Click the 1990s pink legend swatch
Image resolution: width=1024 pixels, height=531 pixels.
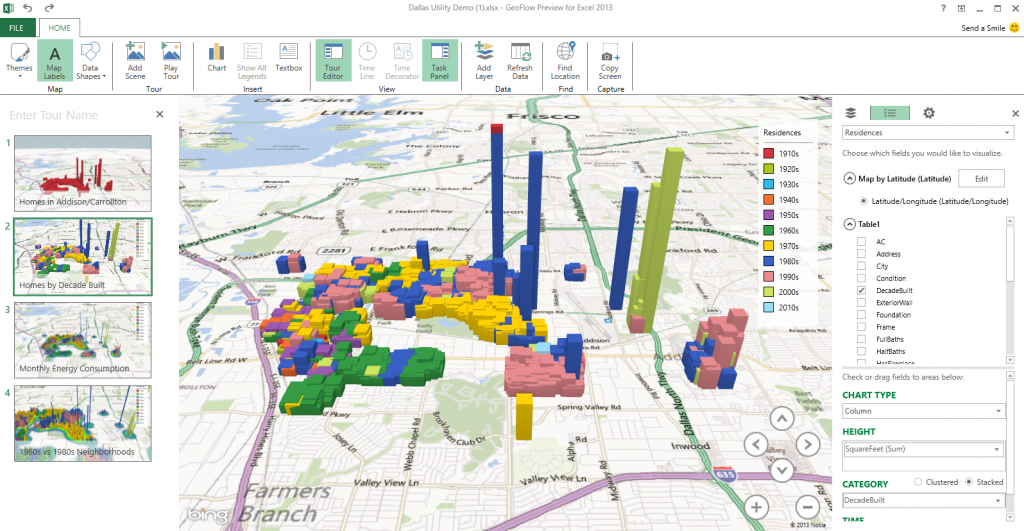(769, 276)
